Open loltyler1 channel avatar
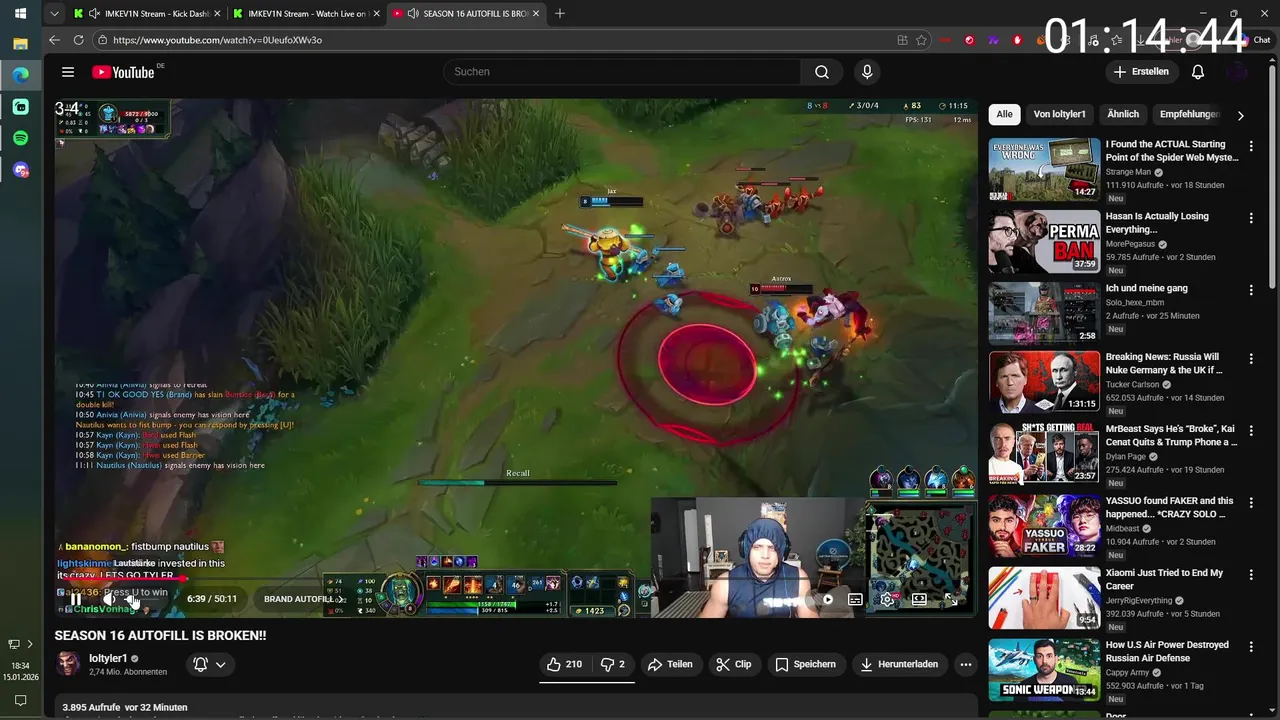This screenshot has height=720, width=1280. [x=68, y=663]
